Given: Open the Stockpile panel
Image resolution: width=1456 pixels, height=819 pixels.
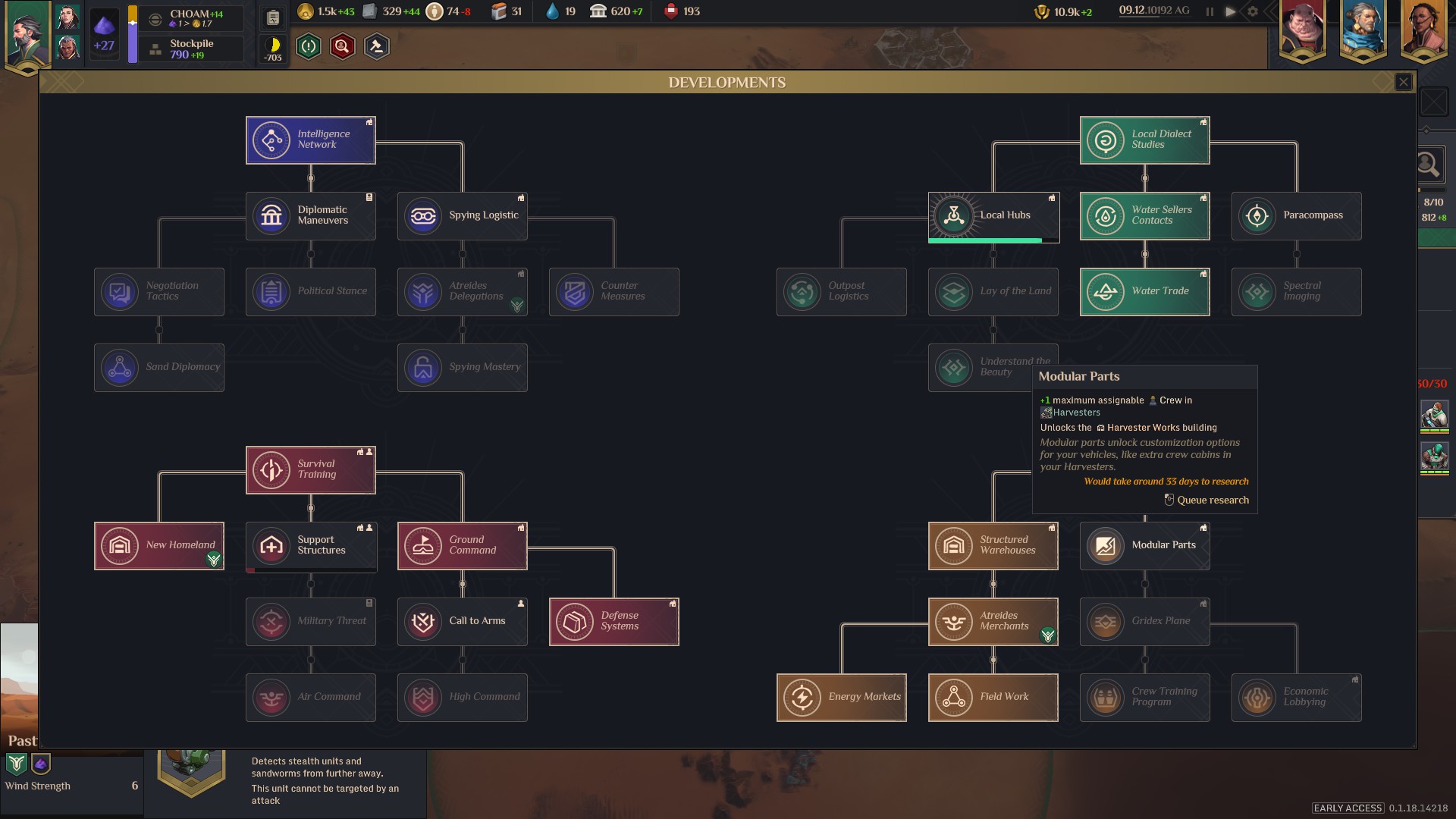Looking at the screenshot, I should 191,49.
